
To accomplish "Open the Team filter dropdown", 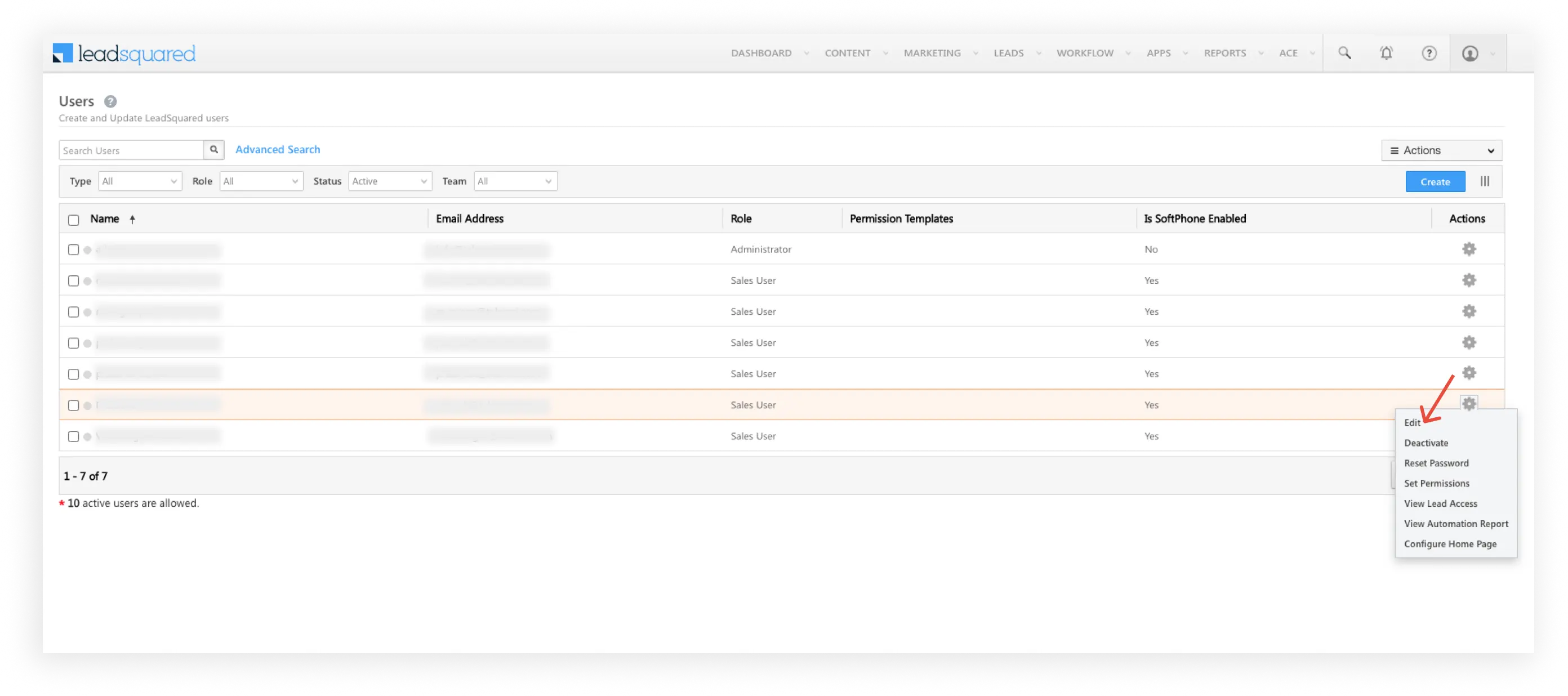I will (x=515, y=181).
